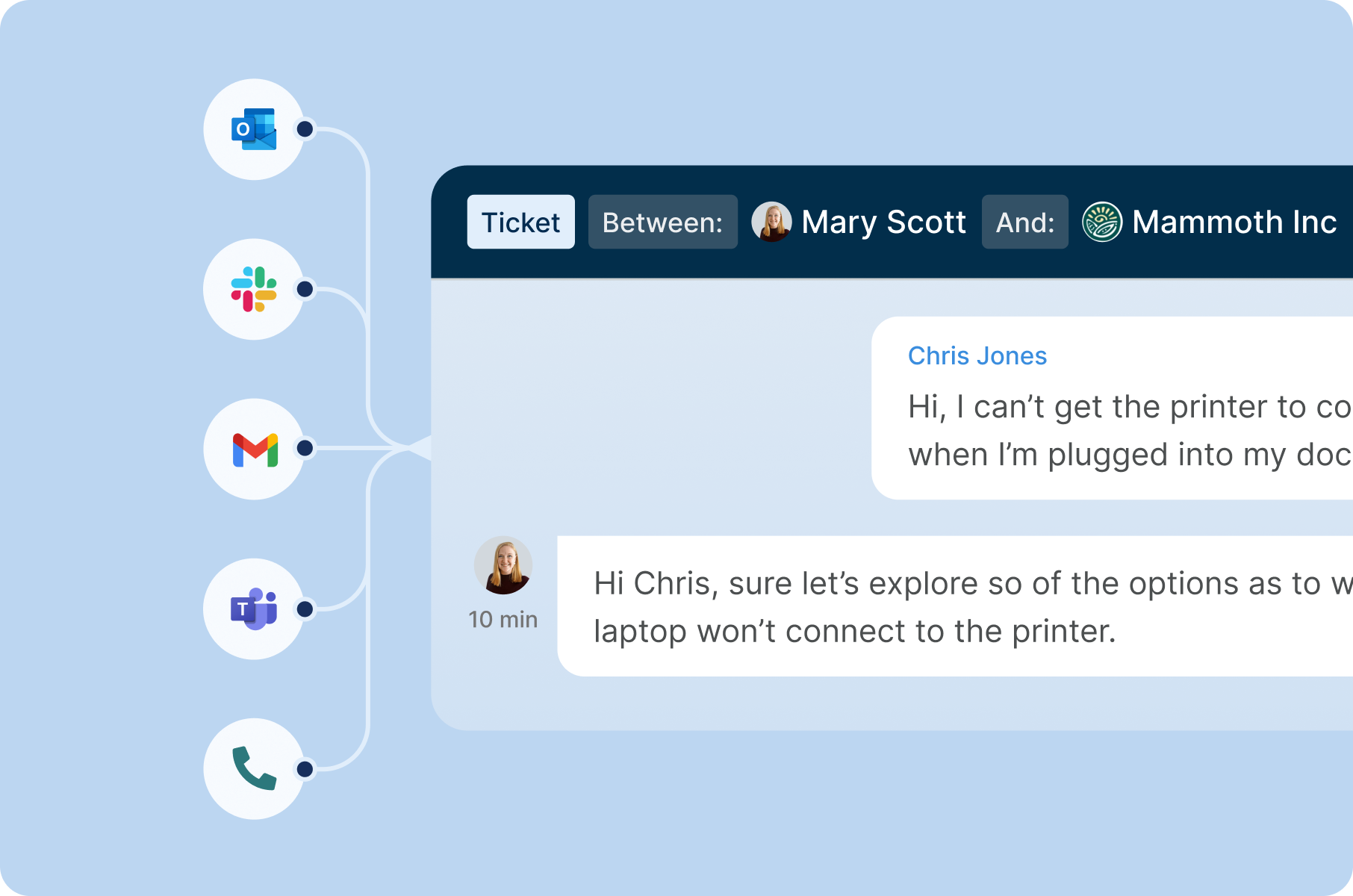Click the 10 min timestamp
Image resolution: width=1353 pixels, height=896 pixels.
tap(503, 620)
